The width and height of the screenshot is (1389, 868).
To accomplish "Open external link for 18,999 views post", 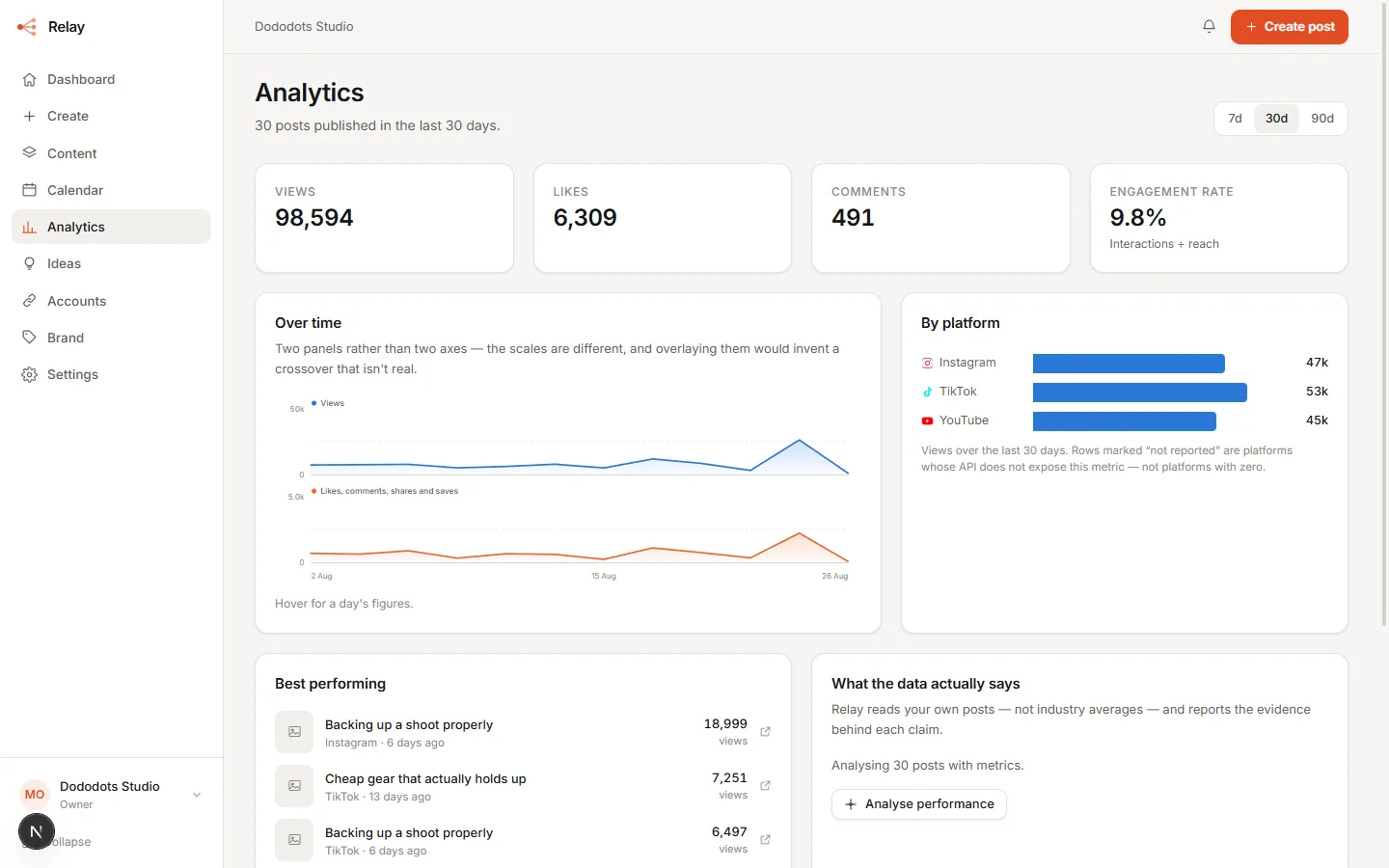I will (x=765, y=732).
